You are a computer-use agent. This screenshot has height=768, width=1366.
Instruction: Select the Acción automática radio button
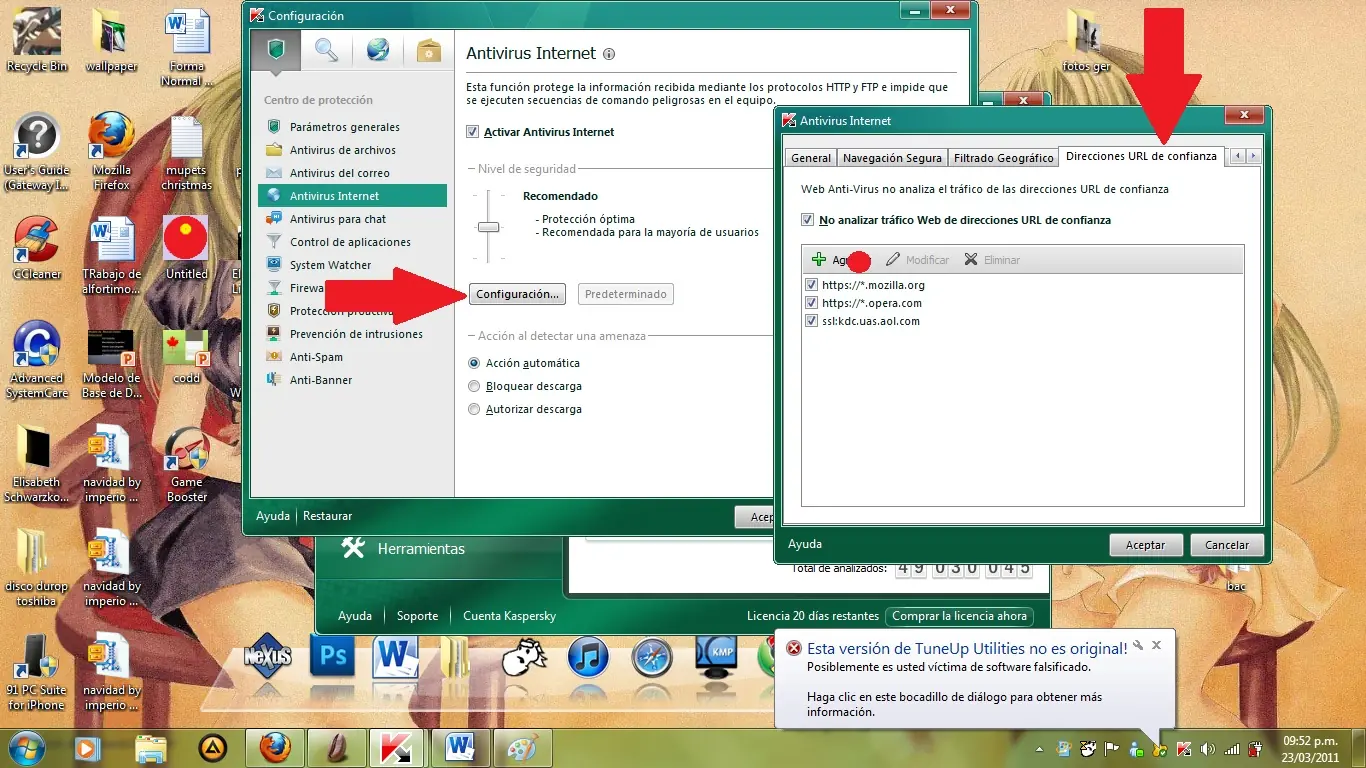475,363
